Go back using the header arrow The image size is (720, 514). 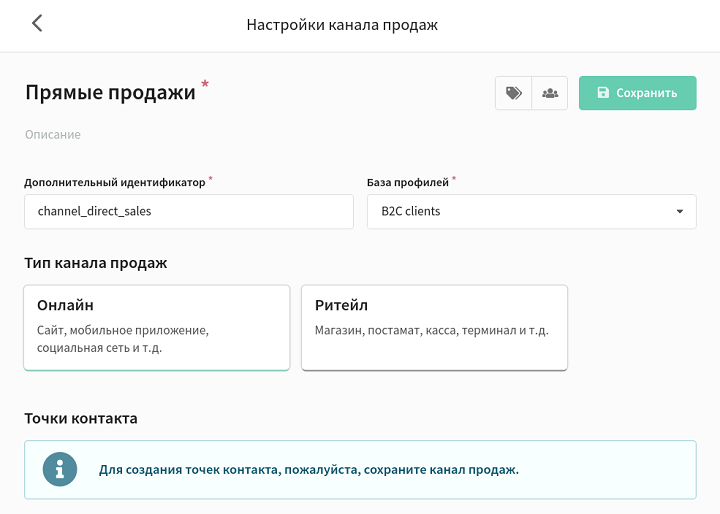[37, 23]
